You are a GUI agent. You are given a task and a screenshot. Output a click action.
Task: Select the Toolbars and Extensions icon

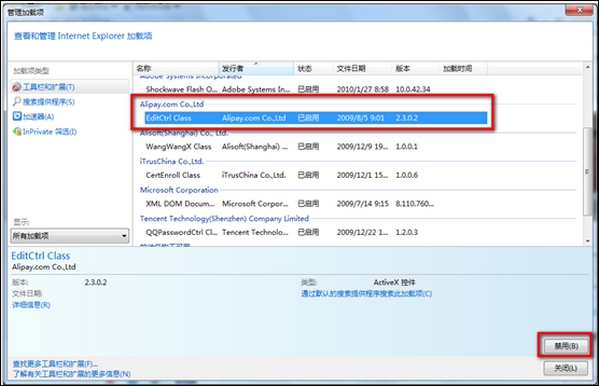(17, 87)
